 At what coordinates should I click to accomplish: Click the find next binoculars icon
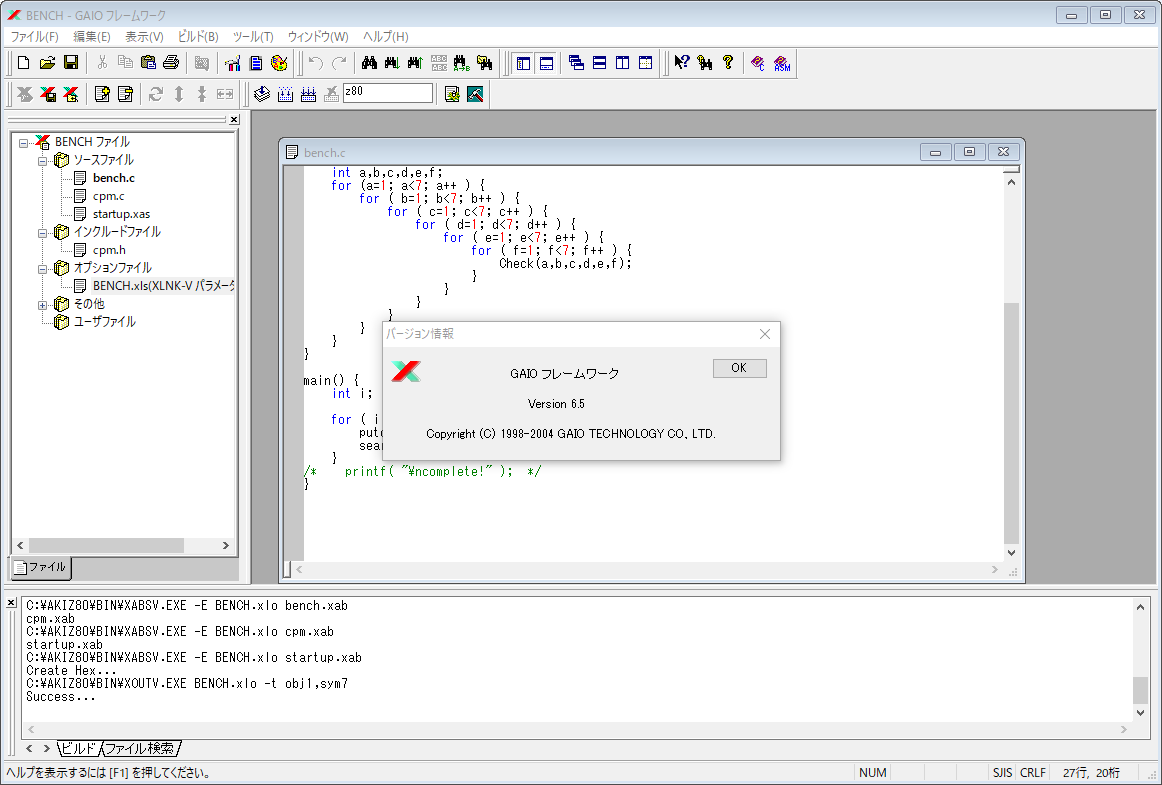tap(392, 63)
